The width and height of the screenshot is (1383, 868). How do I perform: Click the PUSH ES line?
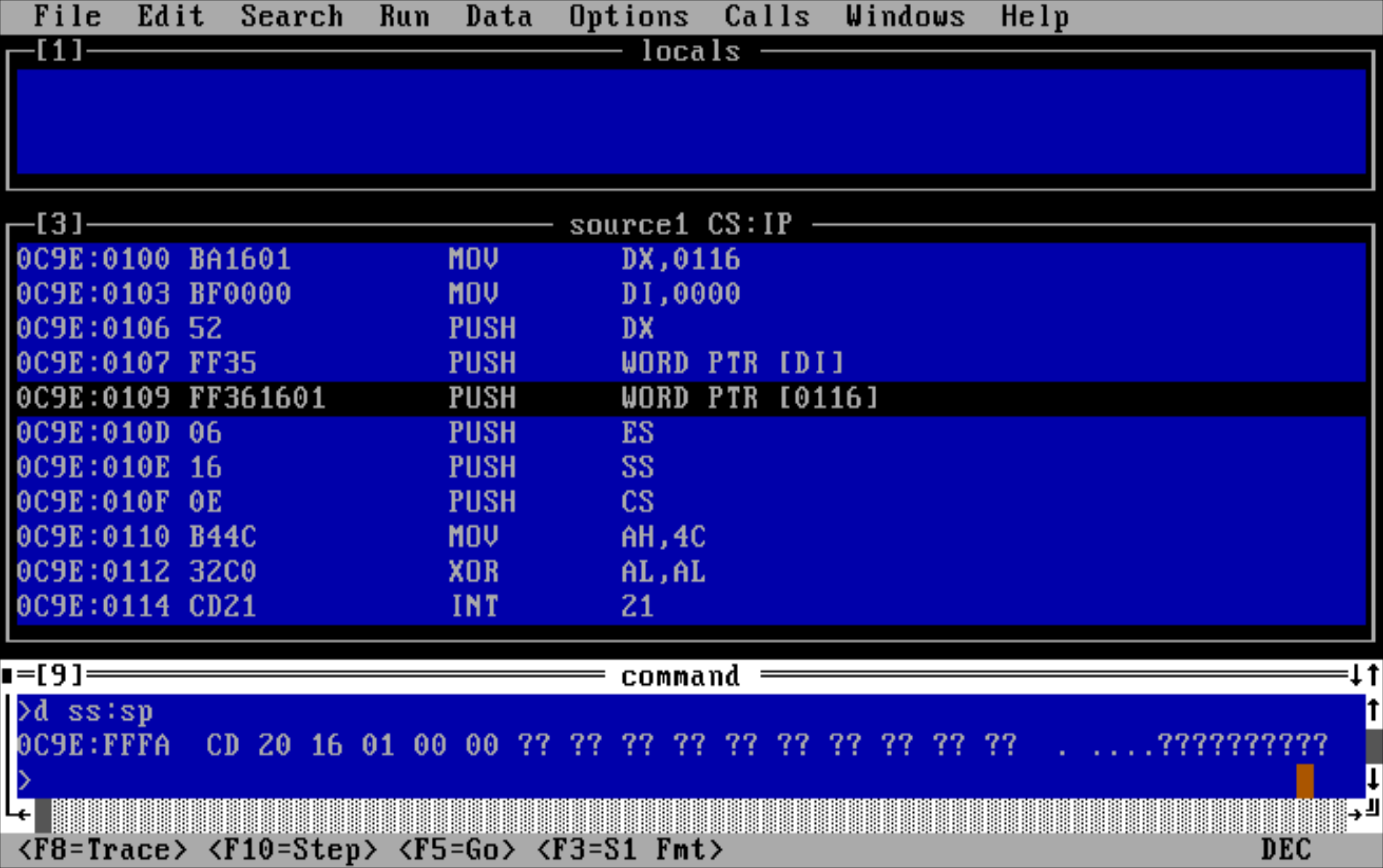[x=691, y=433]
